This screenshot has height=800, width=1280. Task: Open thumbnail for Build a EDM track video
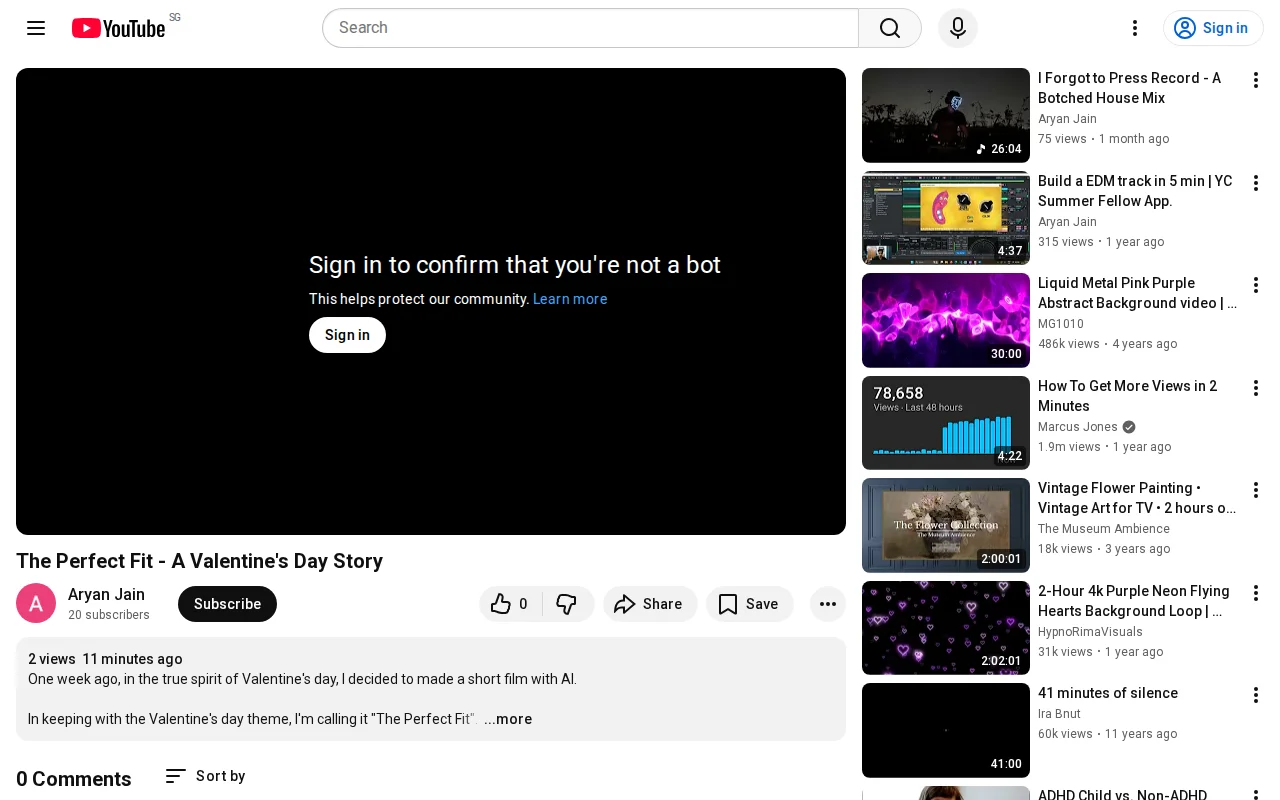946,218
